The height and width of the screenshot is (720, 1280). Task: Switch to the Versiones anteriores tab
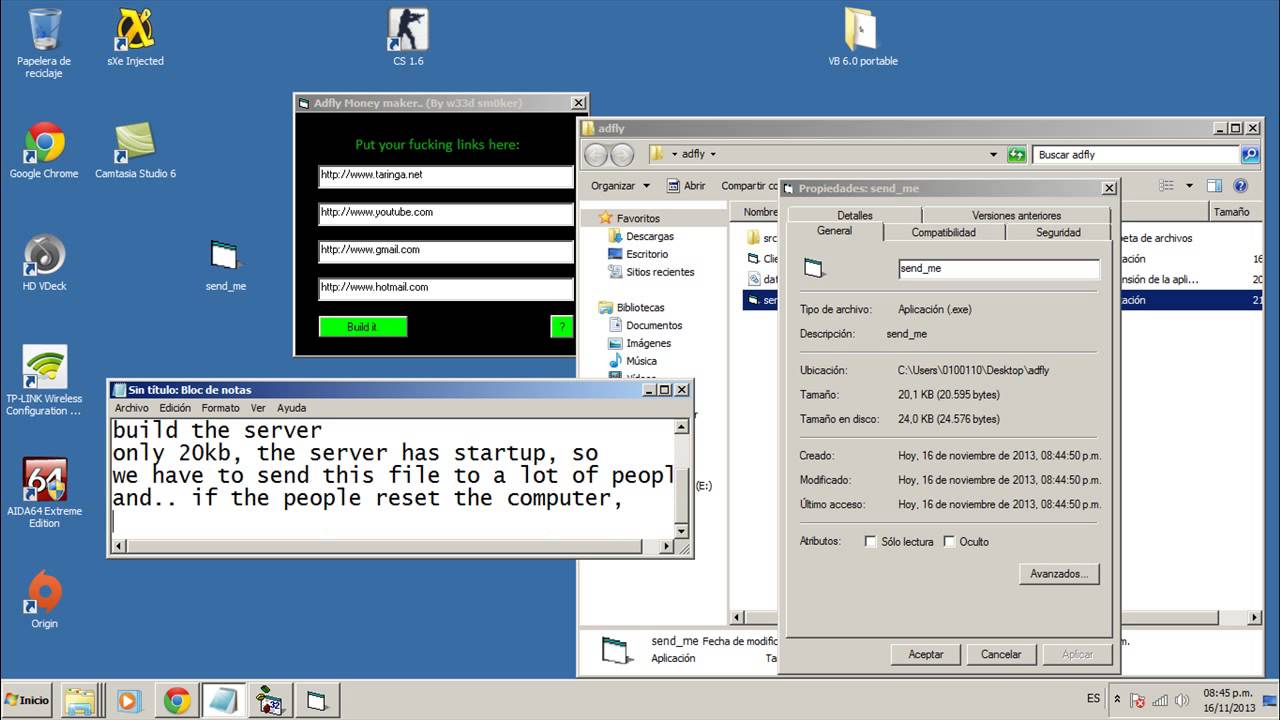pos(1016,215)
